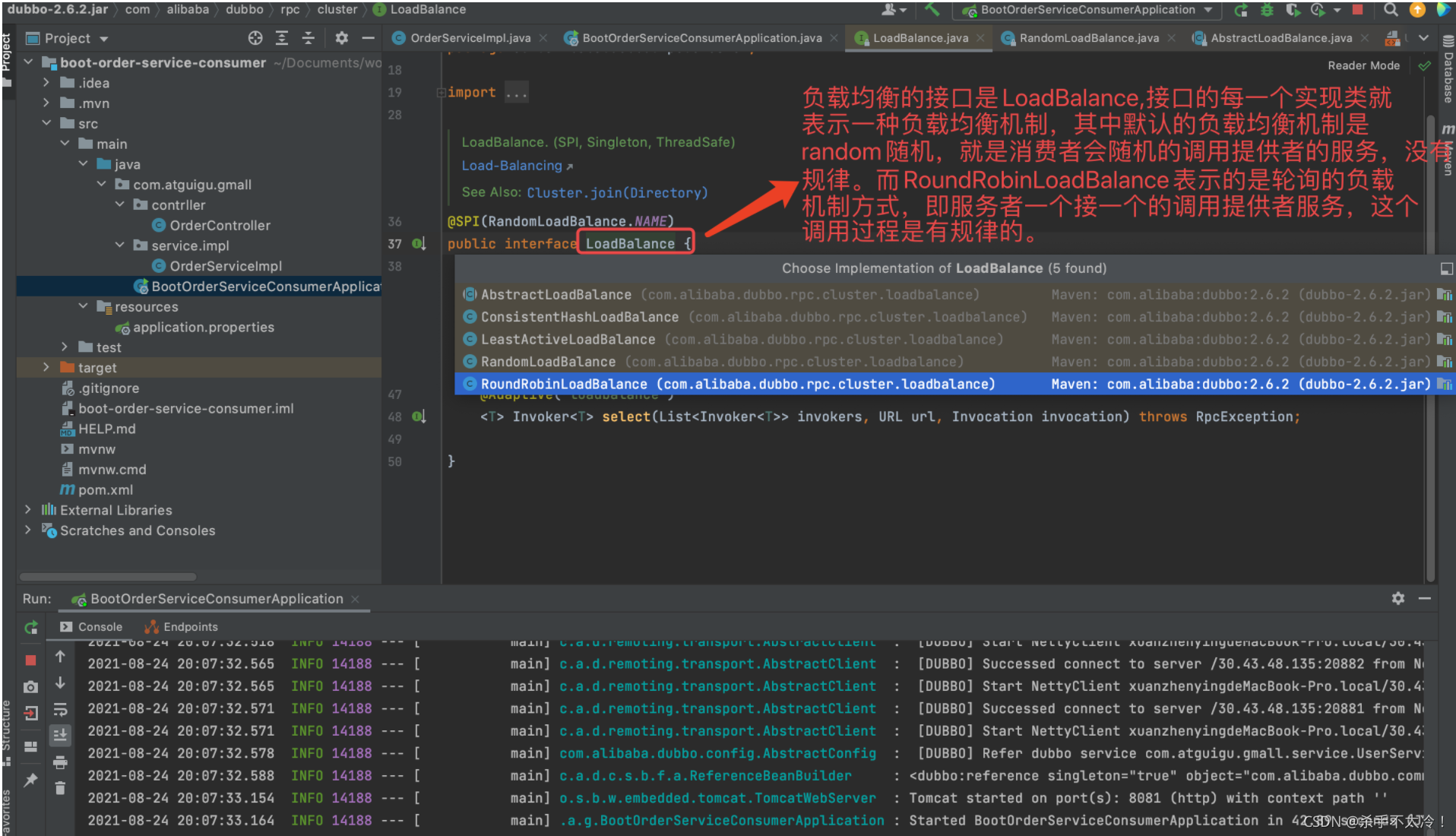Toggle soft-wrap in console
Screen dimensions: 1456x836
[60, 710]
